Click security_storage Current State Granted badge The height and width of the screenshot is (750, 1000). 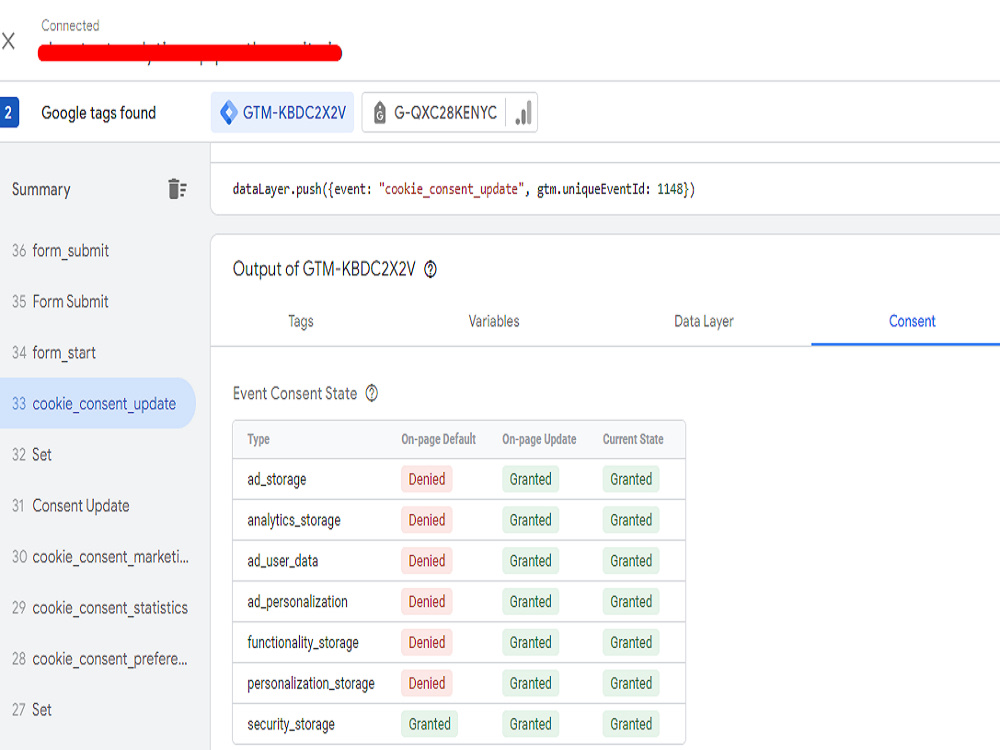(631, 724)
